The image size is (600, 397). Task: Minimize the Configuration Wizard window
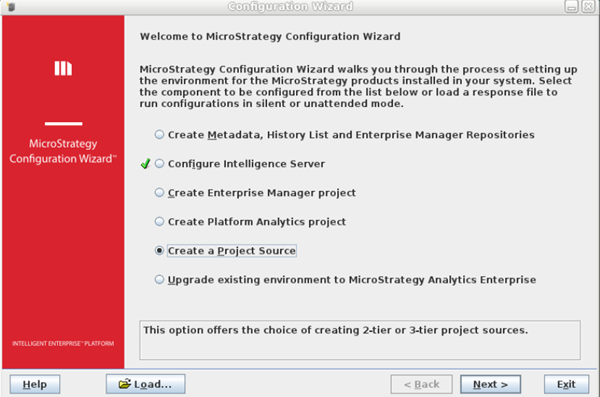coord(571,7)
